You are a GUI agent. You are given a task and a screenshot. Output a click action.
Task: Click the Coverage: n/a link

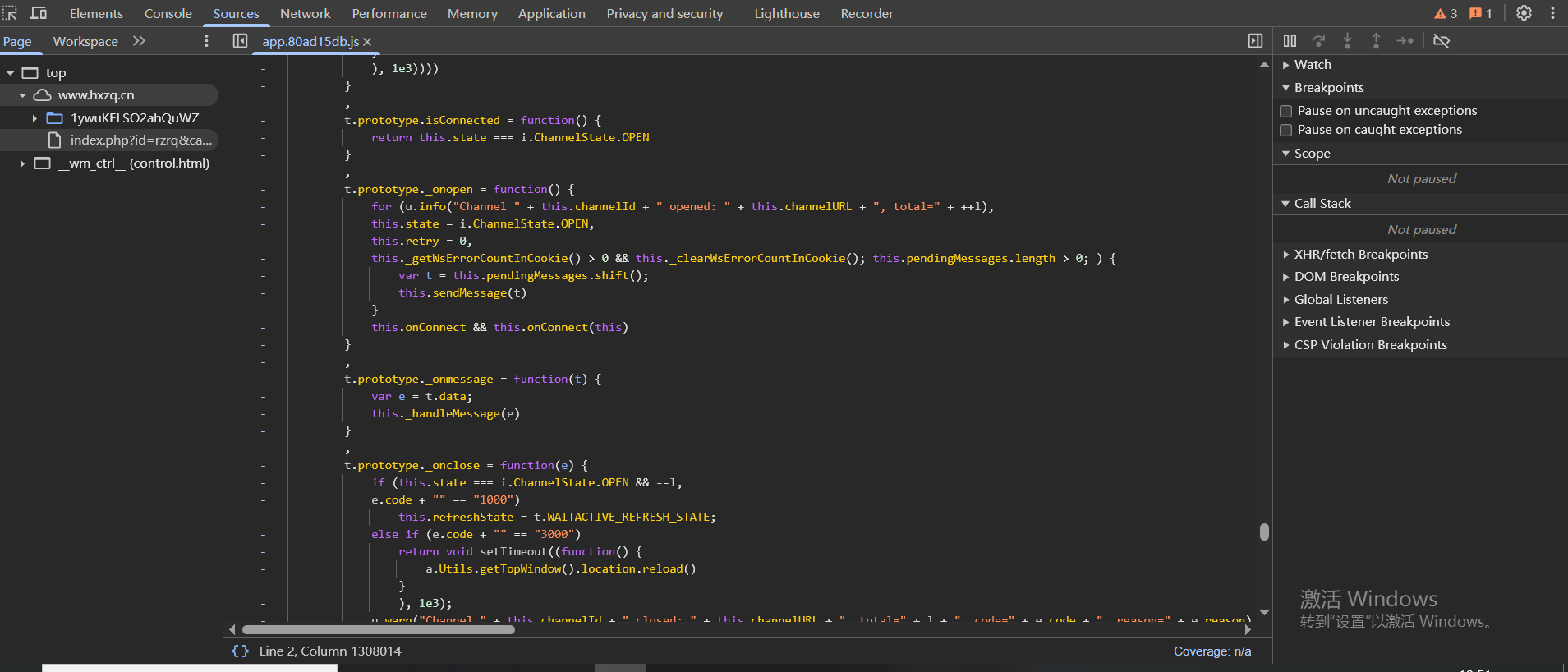[x=1212, y=651]
